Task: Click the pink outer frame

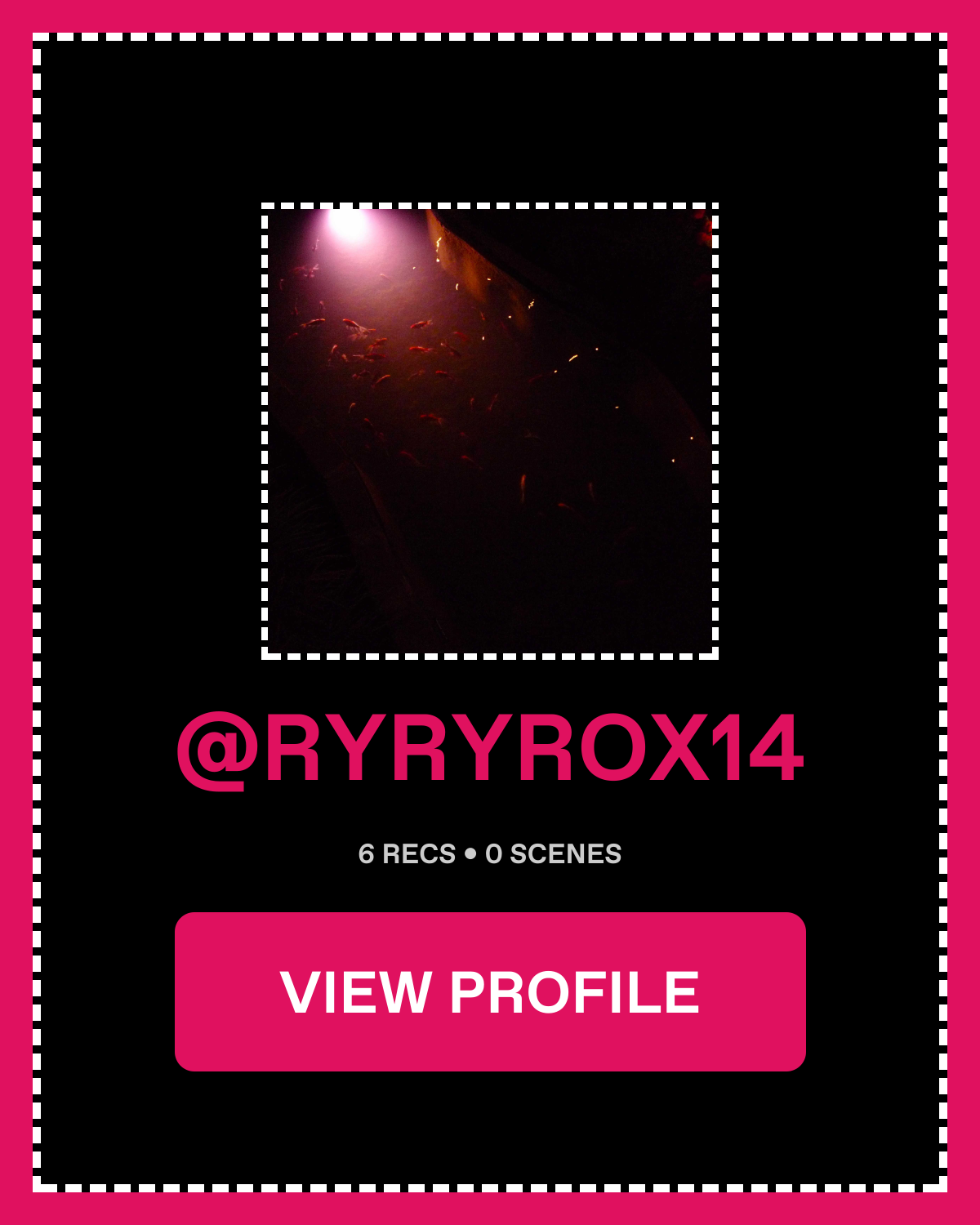Action: [490, 15]
